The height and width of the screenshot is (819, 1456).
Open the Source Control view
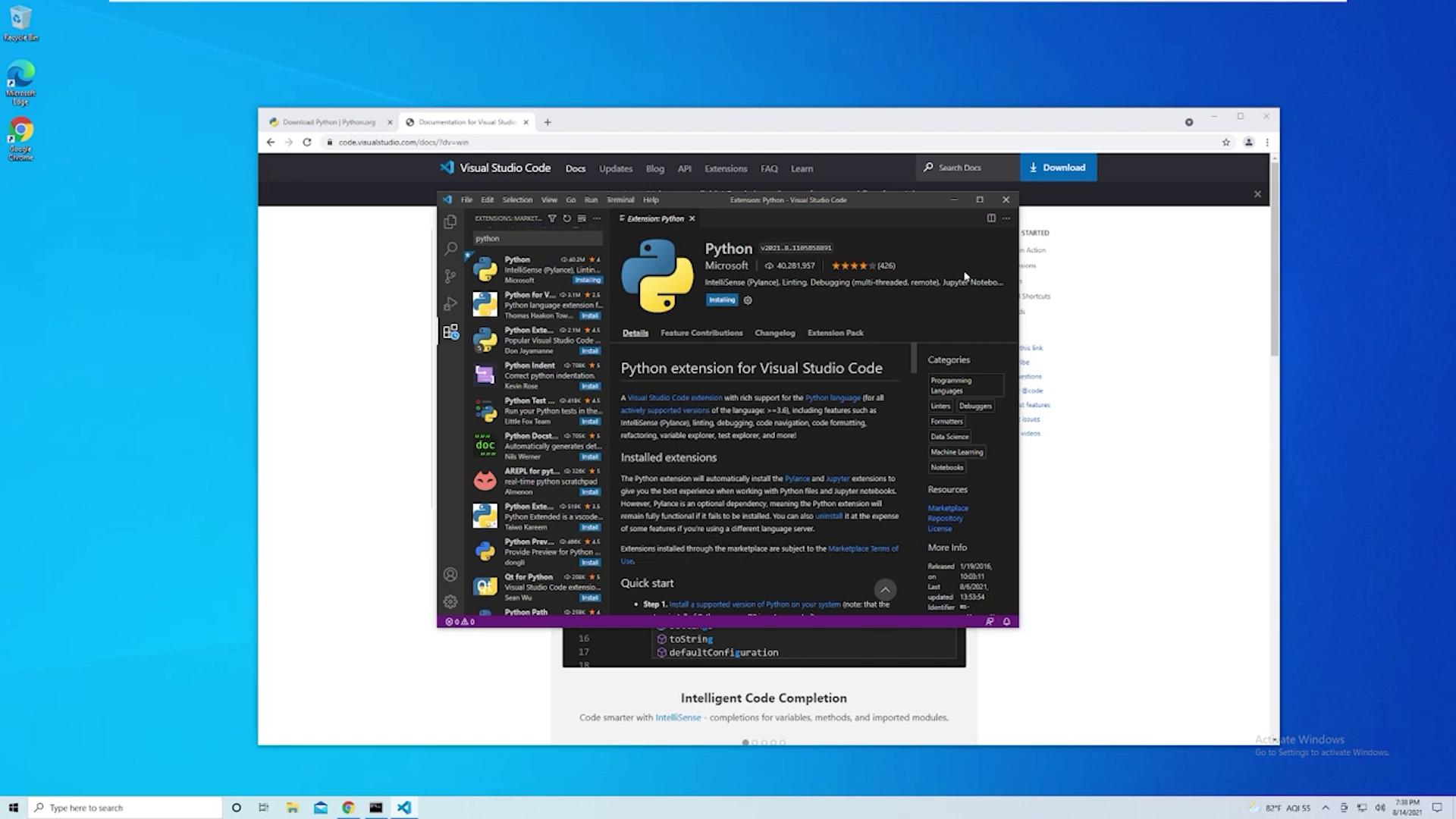tap(450, 277)
